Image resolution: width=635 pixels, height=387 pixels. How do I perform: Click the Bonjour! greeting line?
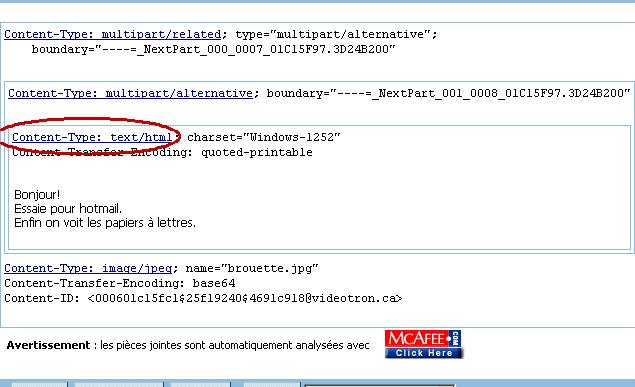[37, 195]
